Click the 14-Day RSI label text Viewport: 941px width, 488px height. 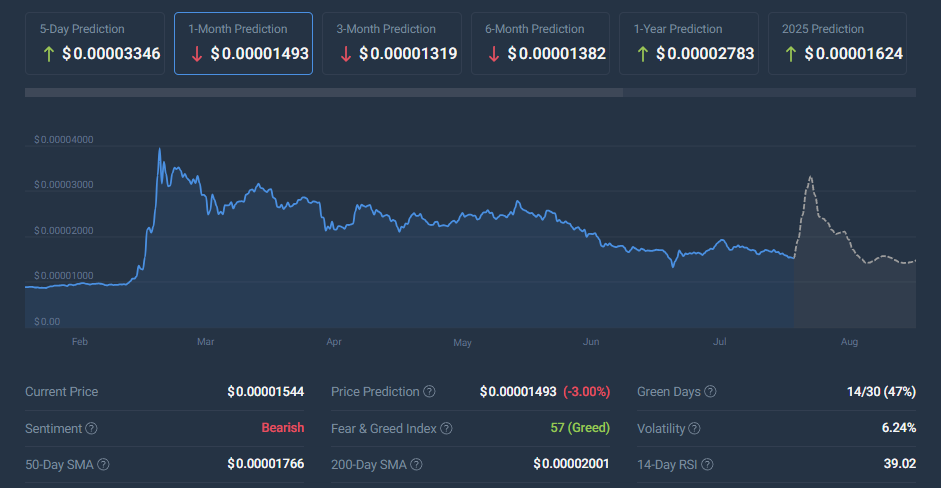pos(667,464)
